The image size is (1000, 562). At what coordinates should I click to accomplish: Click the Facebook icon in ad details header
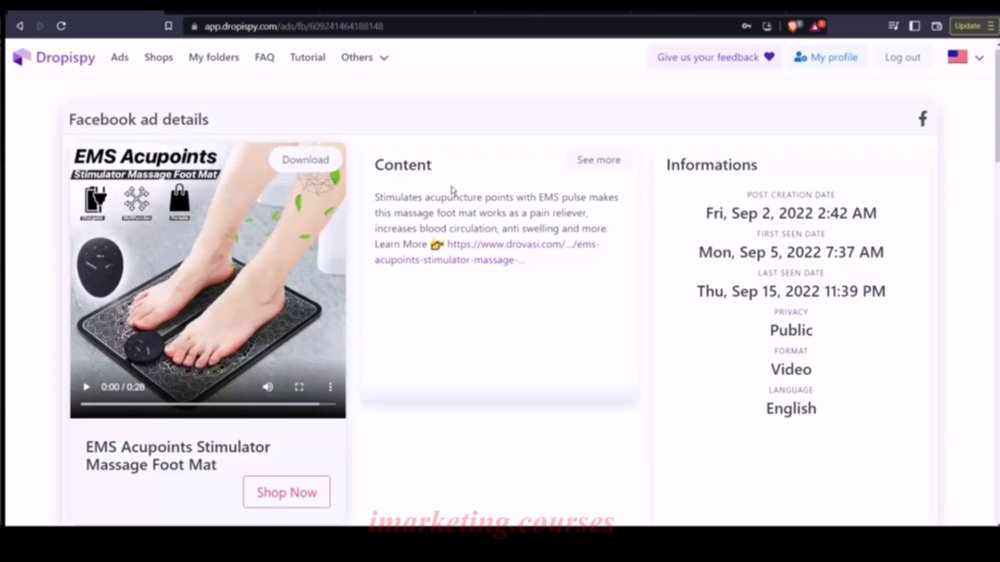922,119
